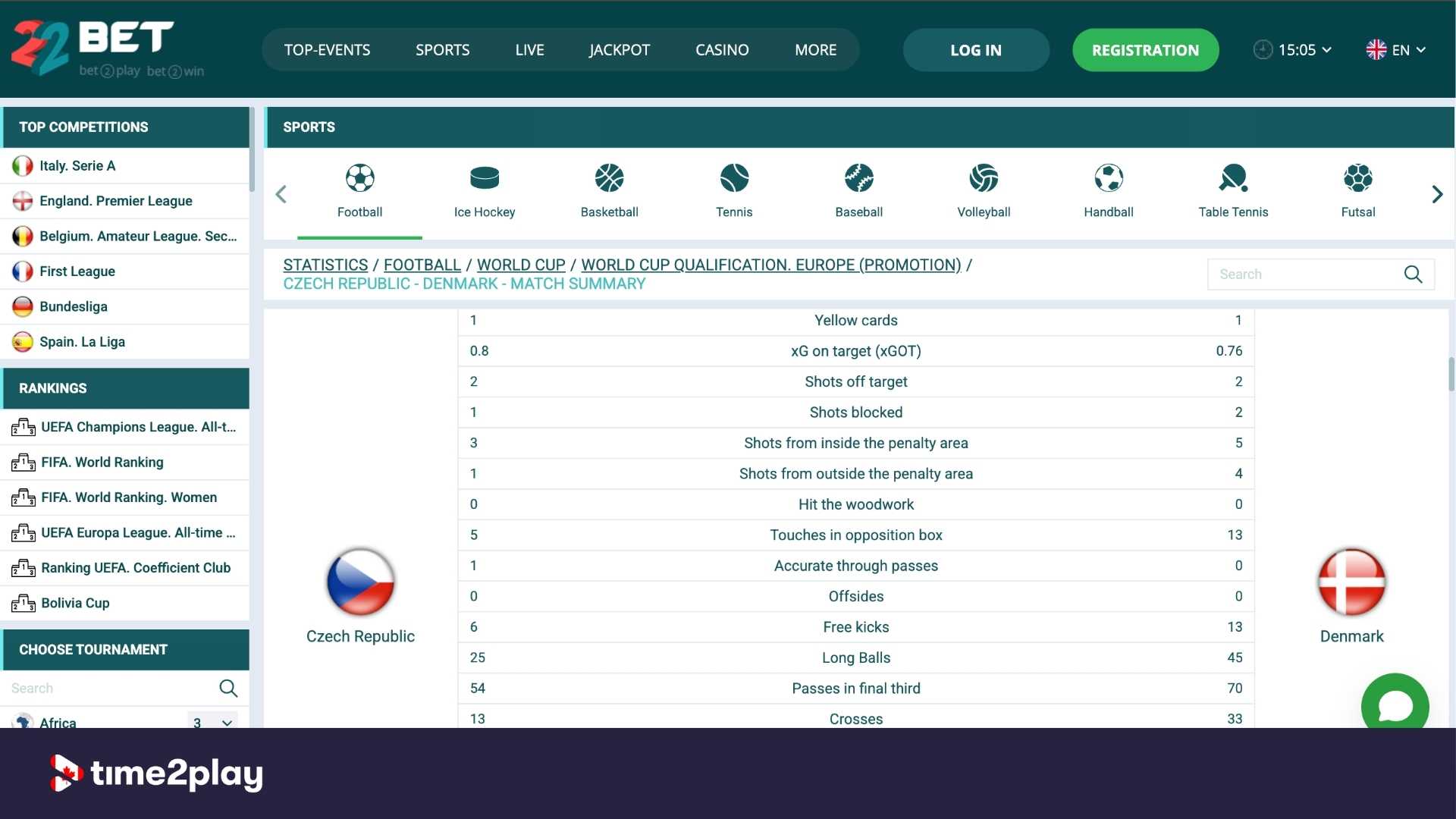Click the Germany flag for Bundesliga
The width and height of the screenshot is (1456, 819).
coord(23,306)
